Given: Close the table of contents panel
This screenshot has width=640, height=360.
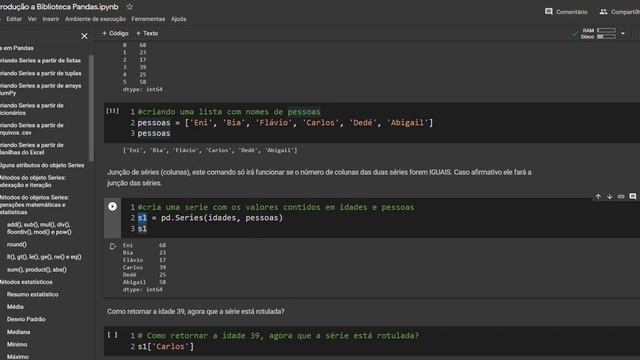Looking at the screenshot, I should point(84,36).
